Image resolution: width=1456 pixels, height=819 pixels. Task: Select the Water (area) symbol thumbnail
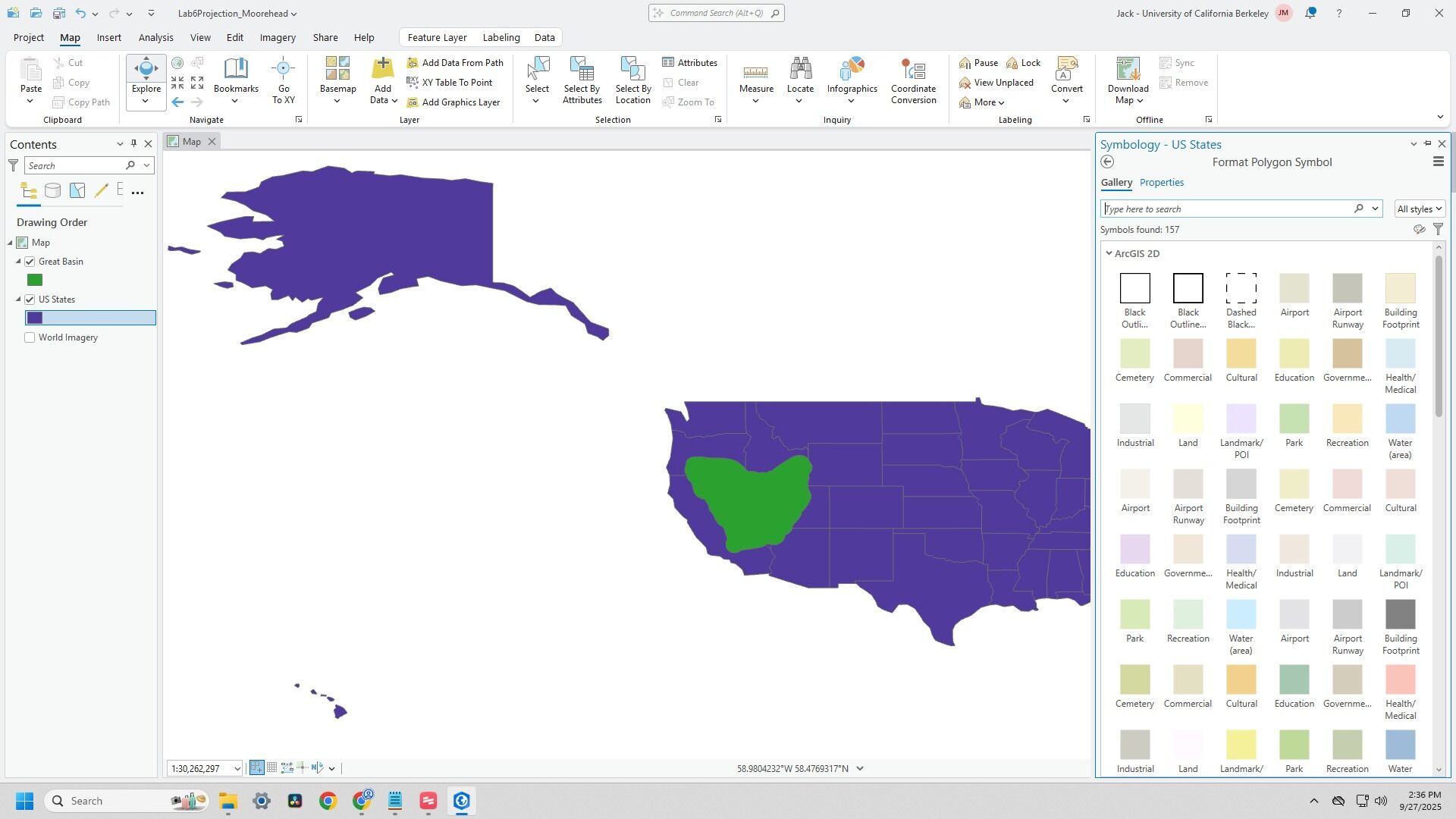coord(1399,419)
